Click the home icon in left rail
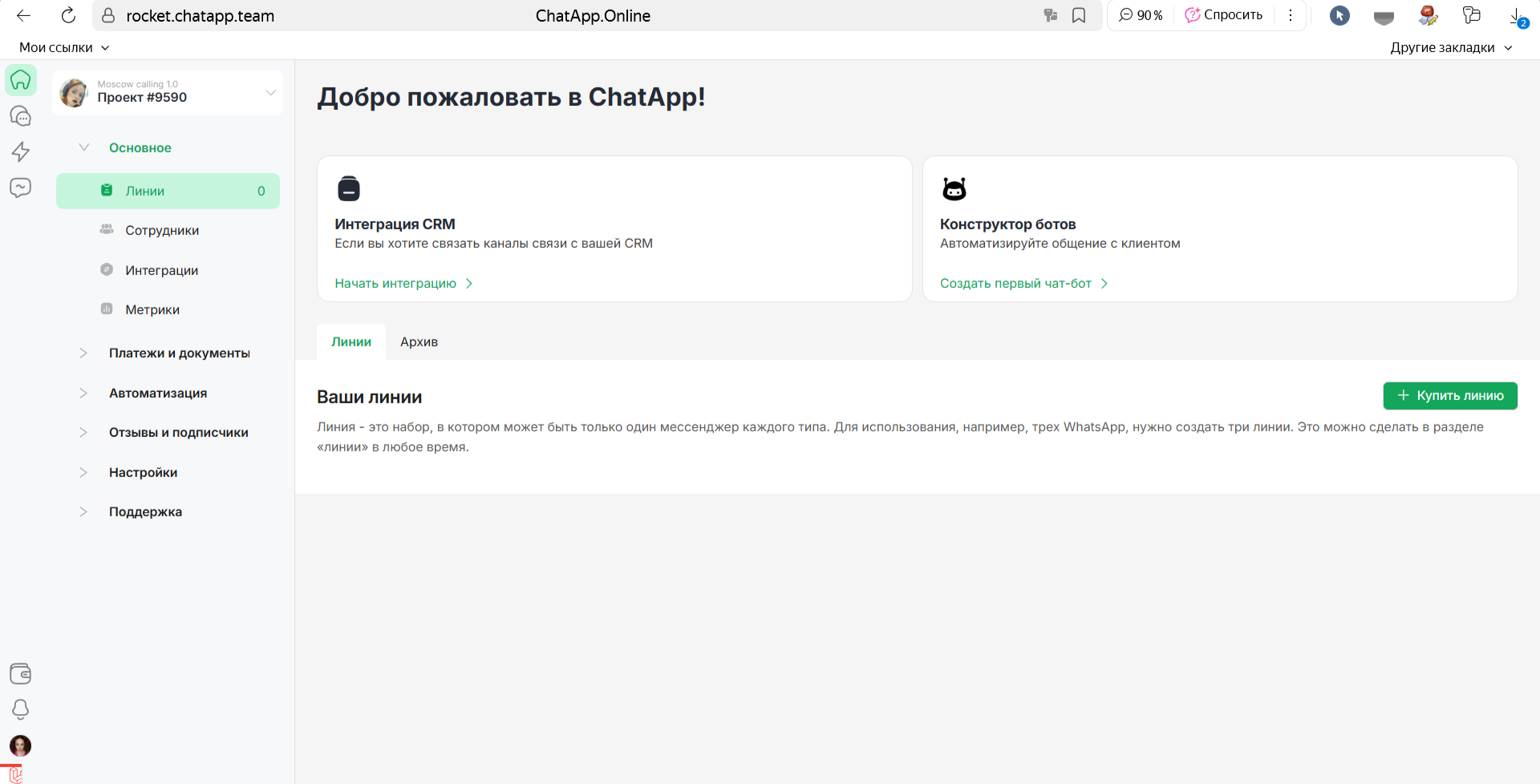This screenshot has height=784, width=1540. (x=21, y=80)
